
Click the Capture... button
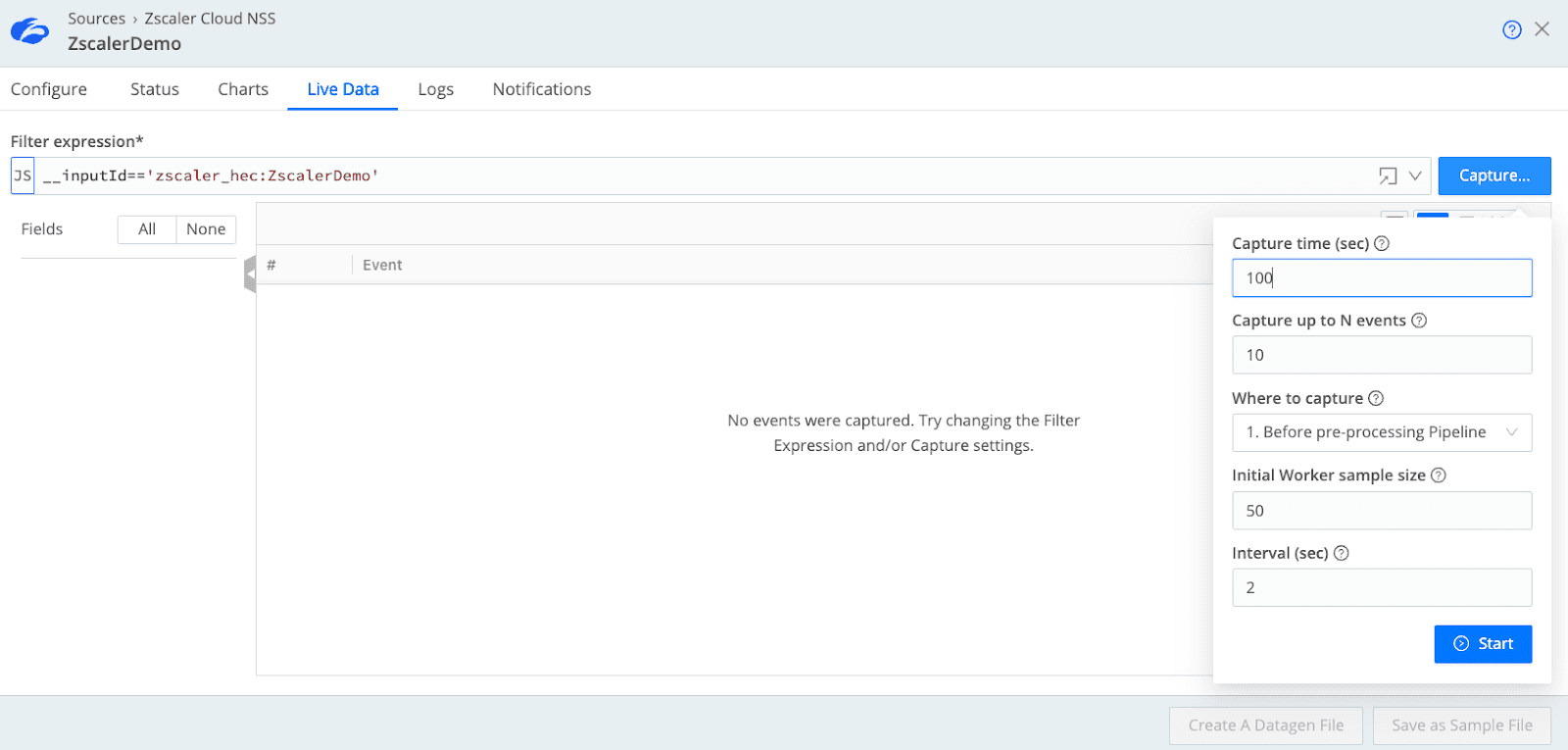(1494, 175)
